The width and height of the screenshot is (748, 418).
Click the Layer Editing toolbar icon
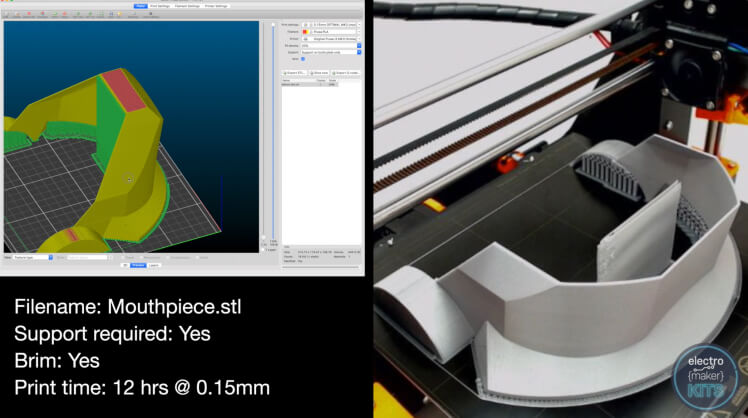click(151, 14)
